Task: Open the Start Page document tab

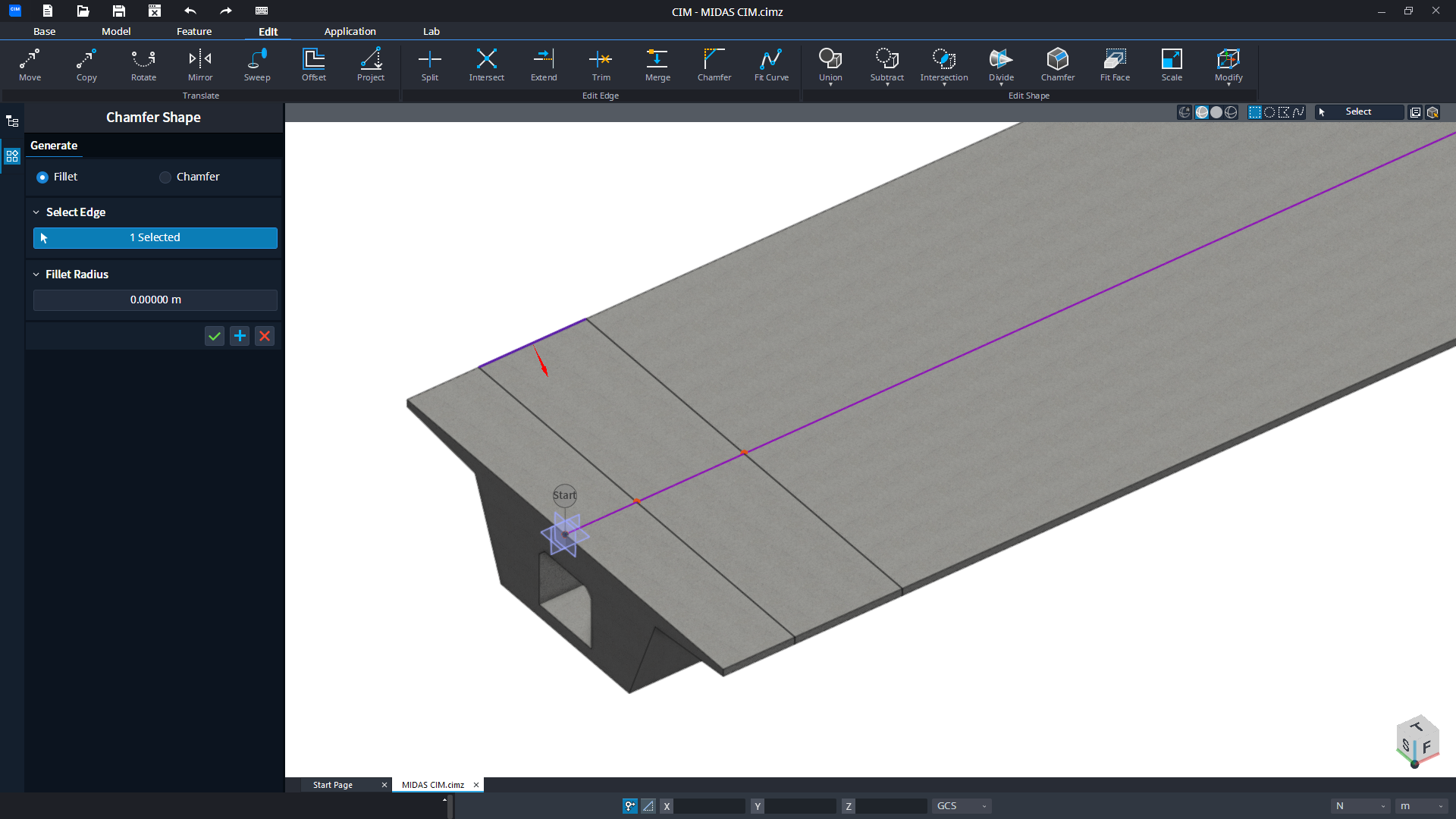Action: [333, 785]
